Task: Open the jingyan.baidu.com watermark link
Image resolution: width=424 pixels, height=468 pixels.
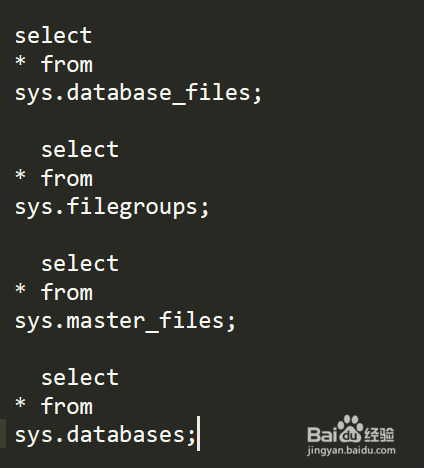Action: pos(351,451)
